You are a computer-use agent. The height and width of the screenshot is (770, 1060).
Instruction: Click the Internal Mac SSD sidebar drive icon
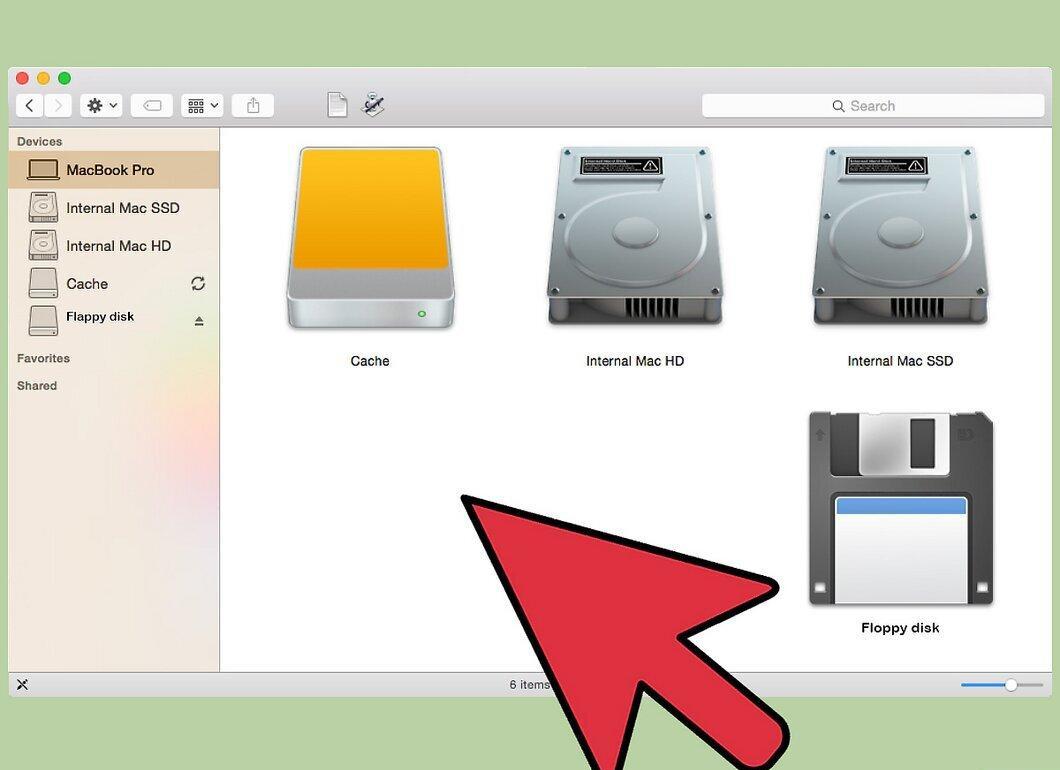tap(43, 208)
